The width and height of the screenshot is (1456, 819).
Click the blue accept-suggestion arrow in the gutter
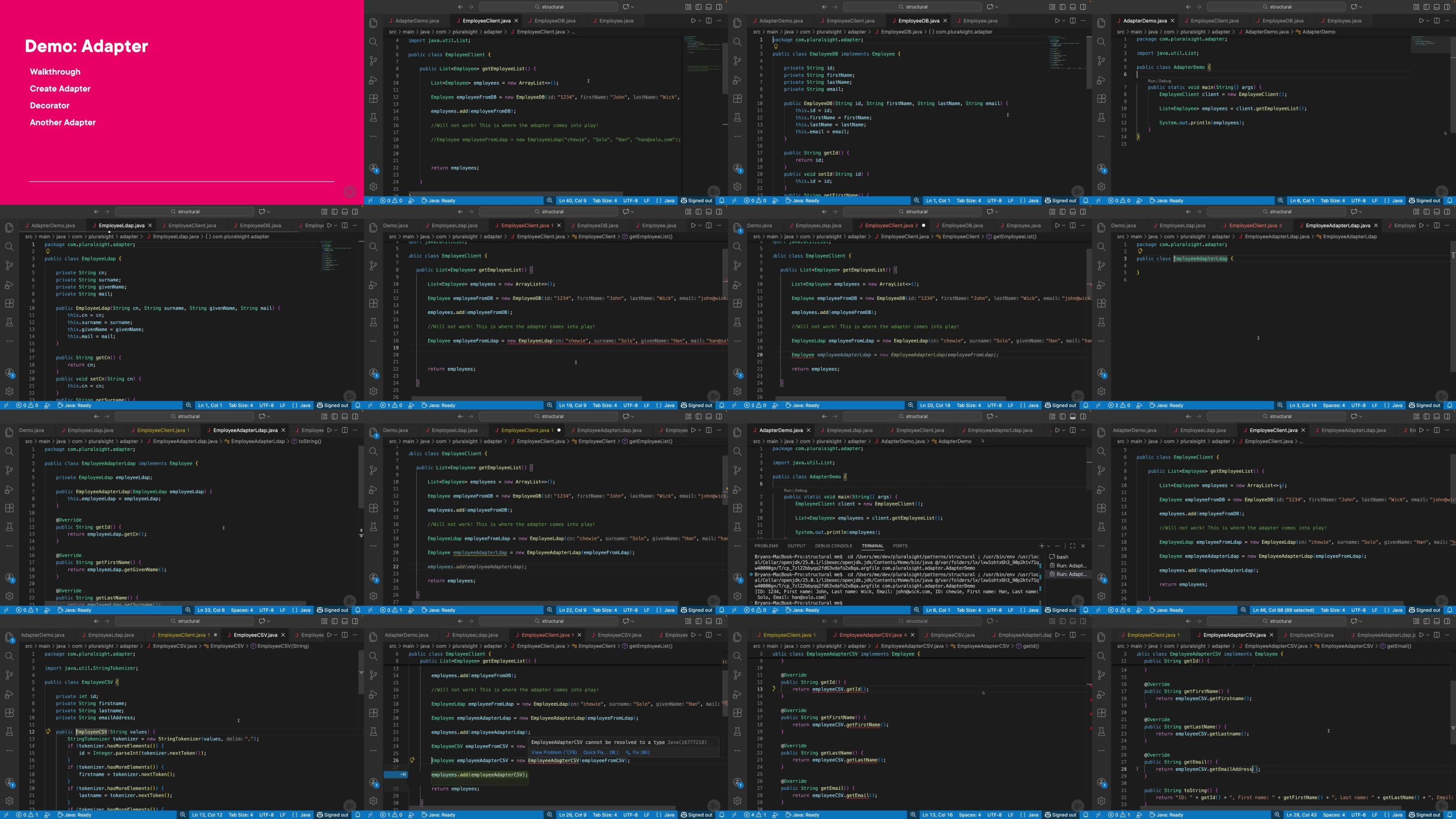[x=402, y=774]
